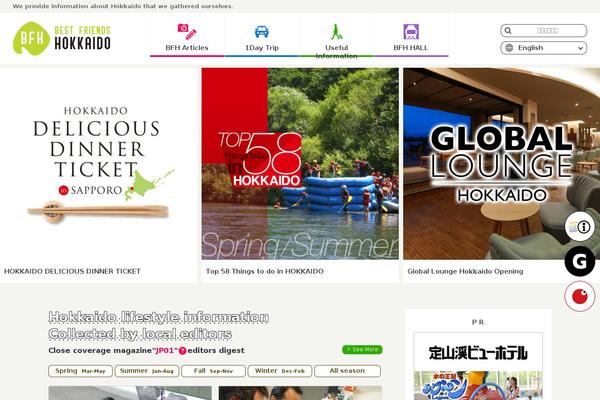Select the All season filter
The height and width of the screenshot is (400, 600).
pyautogui.click(x=347, y=371)
